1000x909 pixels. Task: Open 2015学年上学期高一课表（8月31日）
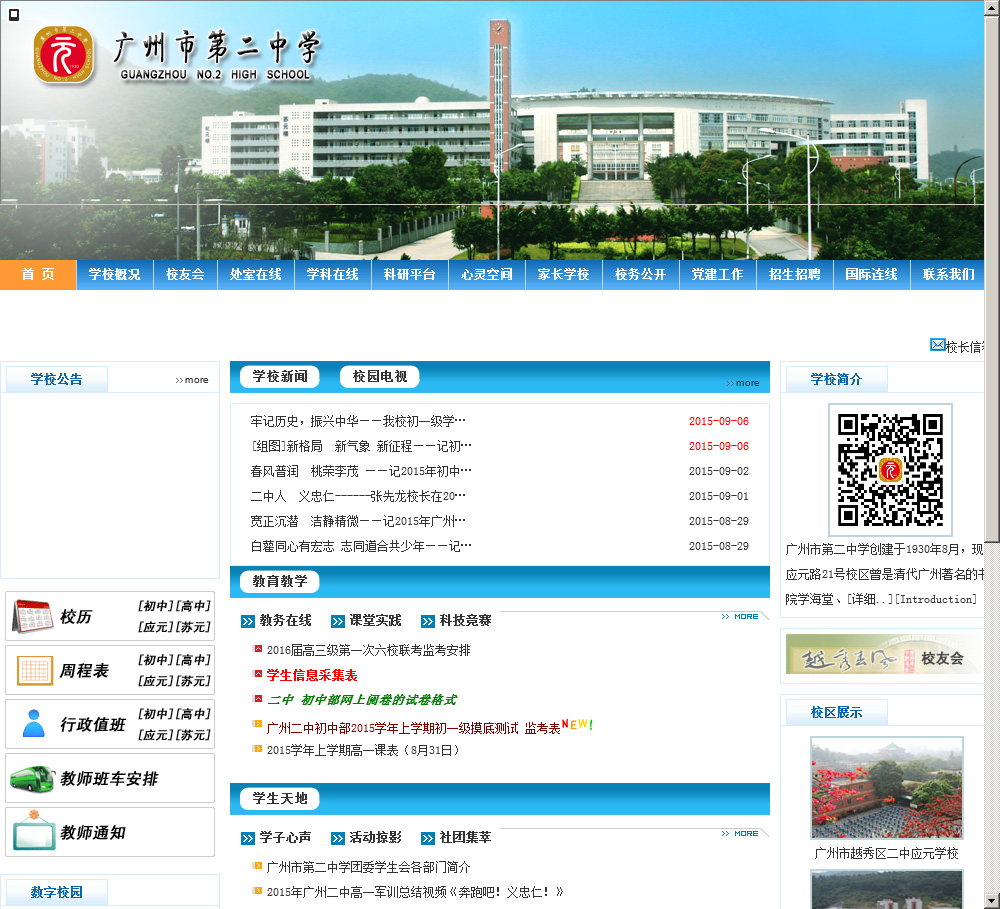pyautogui.click(x=363, y=750)
